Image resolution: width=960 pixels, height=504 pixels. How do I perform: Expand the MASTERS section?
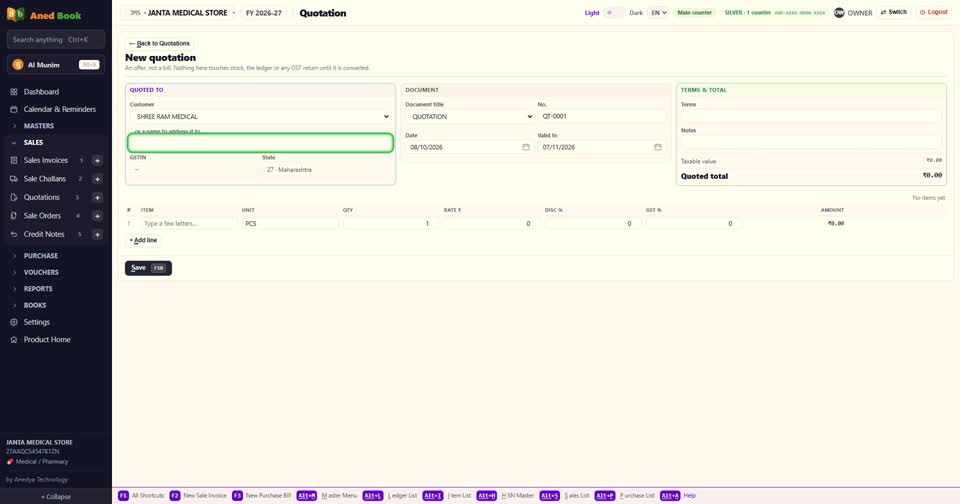pyautogui.click(x=39, y=126)
